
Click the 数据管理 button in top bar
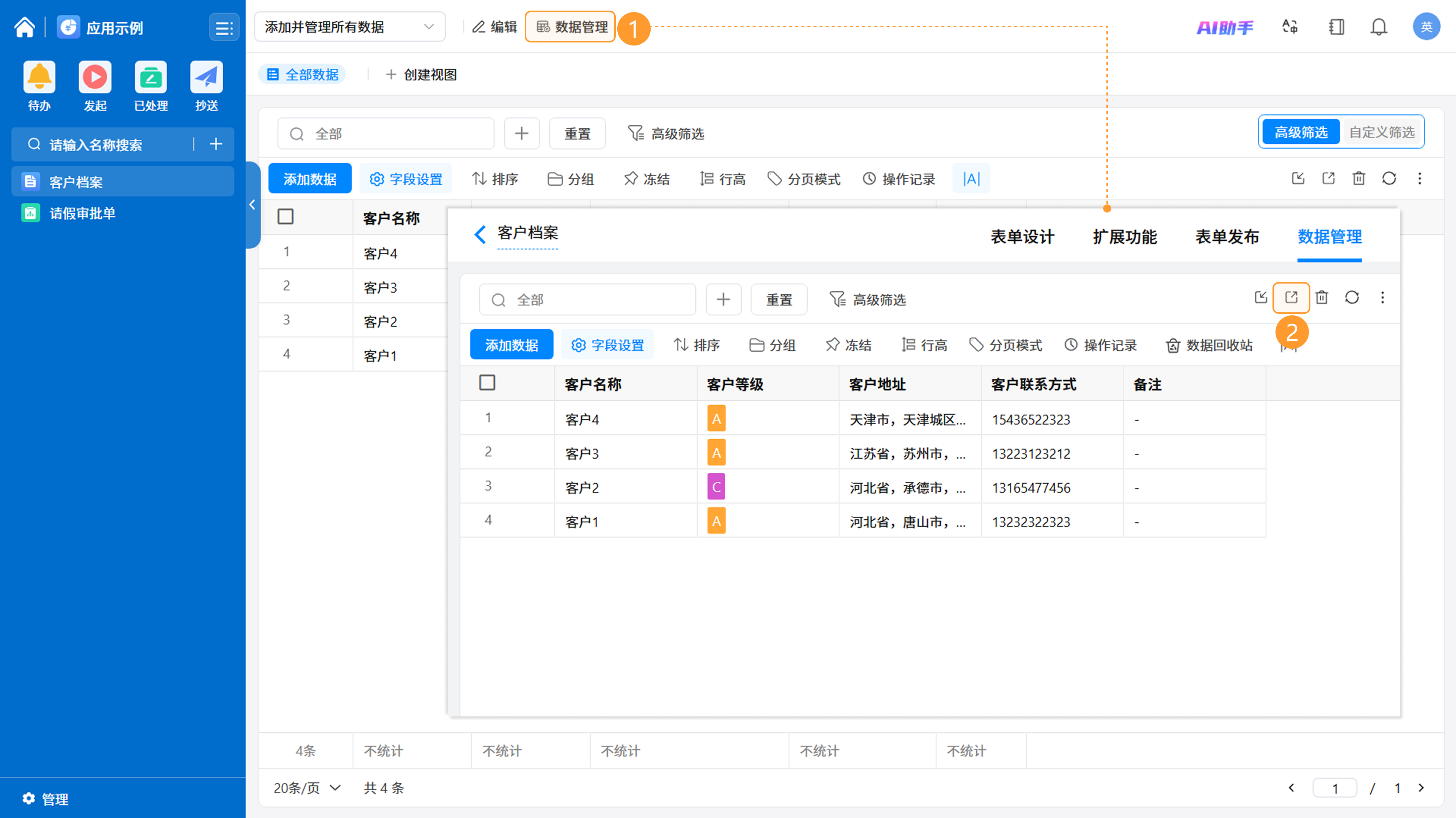[x=571, y=27]
